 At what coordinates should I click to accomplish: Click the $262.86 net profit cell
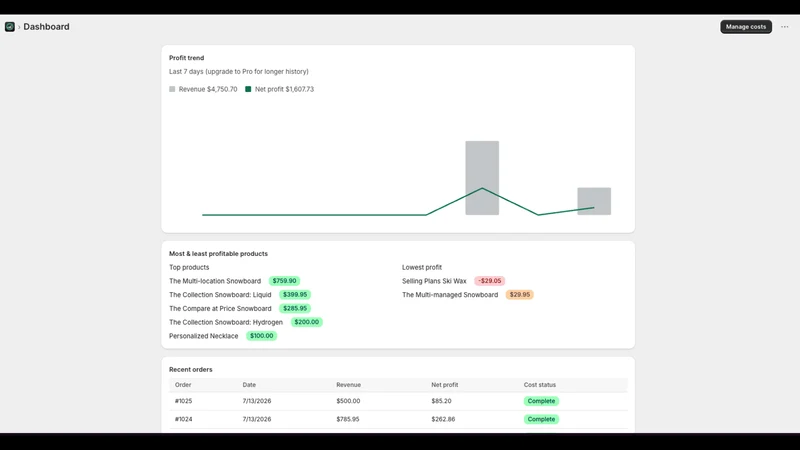[x=443, y=419]
